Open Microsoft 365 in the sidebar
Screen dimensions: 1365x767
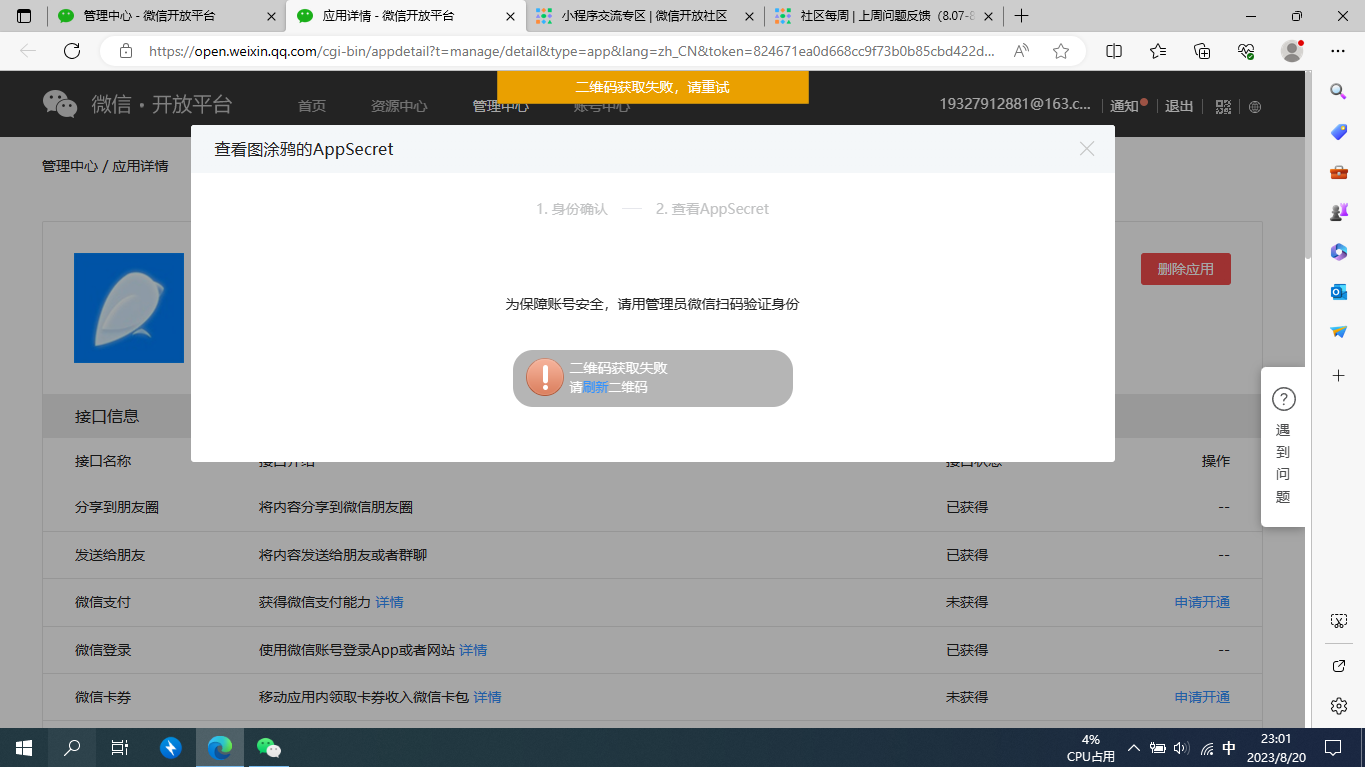pyautogui.click(x=1339, y=252)
